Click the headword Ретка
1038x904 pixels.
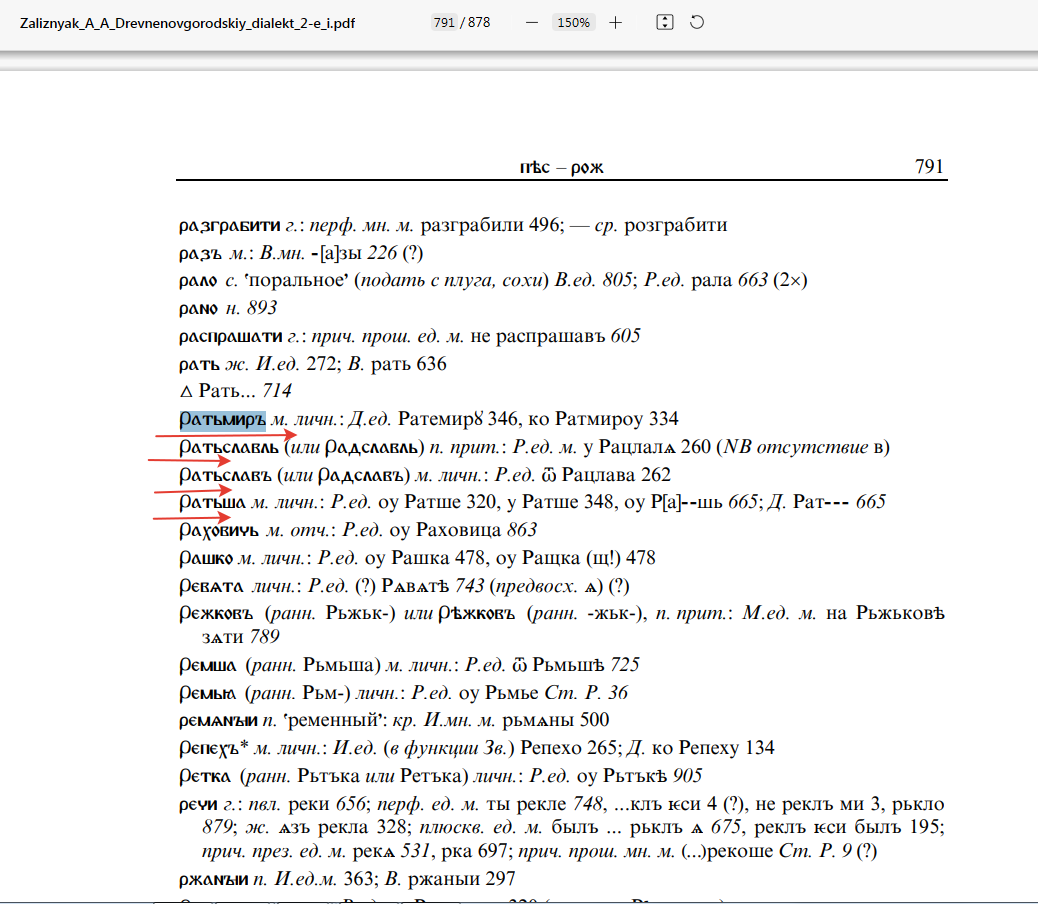tap(205, 777)
